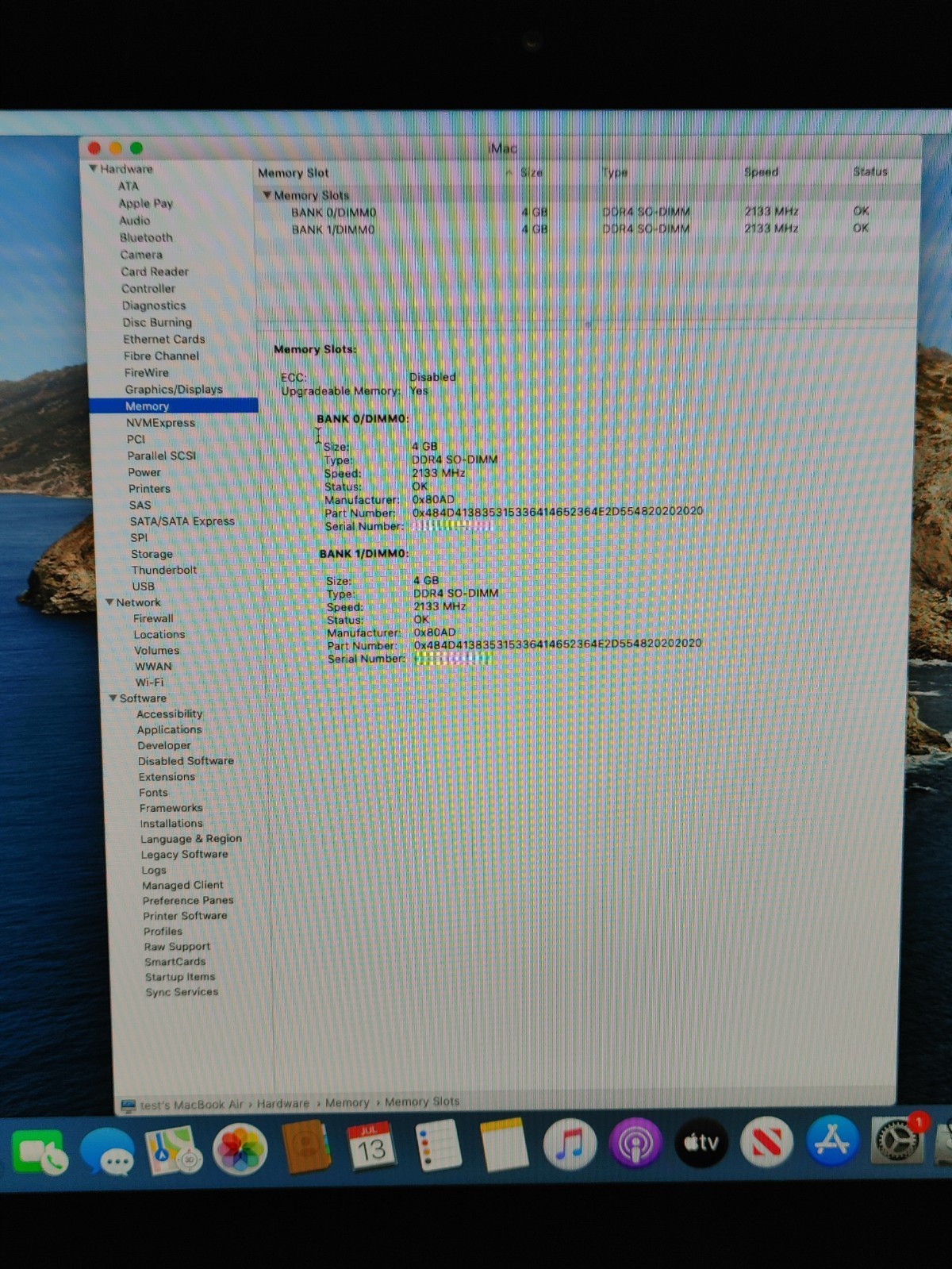This screenshot has width=952, height=1269.
Task: Select Card Reader in the sidebar
Action: [155, 271]
